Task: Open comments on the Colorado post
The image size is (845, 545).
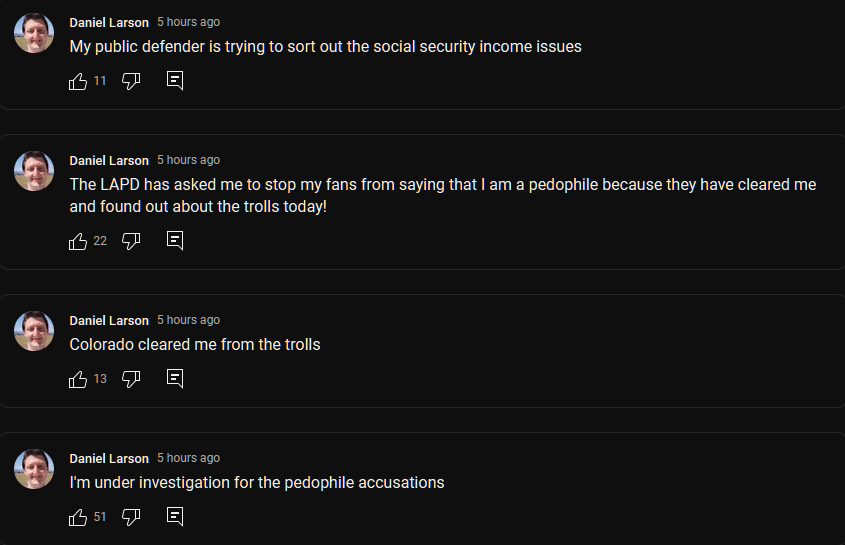Action: 175,378
